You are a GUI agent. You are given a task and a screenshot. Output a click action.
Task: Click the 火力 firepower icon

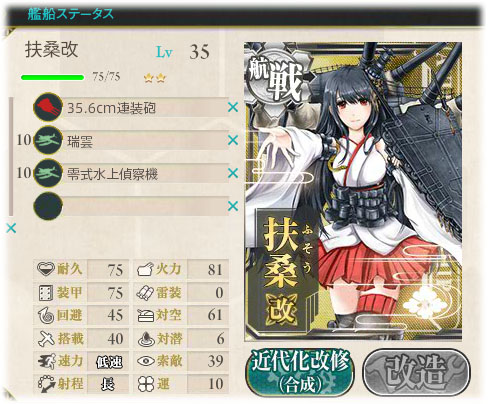[x=145, y=269]
